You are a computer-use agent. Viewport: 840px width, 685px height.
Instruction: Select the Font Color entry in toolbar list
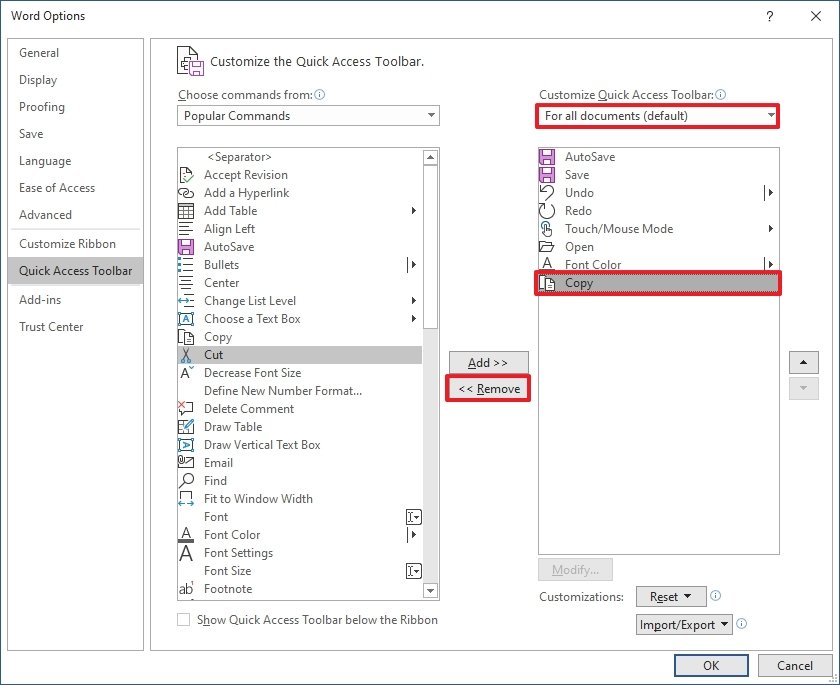[x=658, y=264]
